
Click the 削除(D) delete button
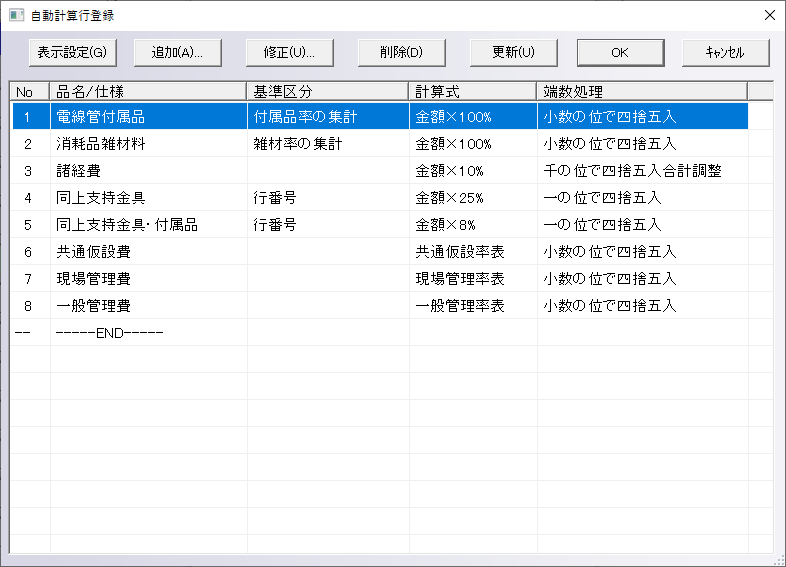point(401,52)
